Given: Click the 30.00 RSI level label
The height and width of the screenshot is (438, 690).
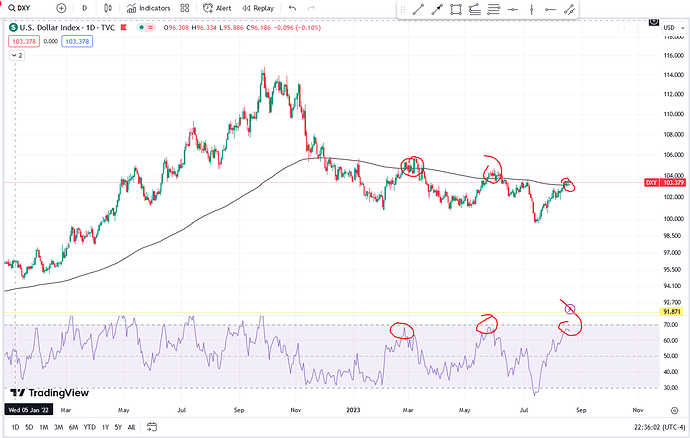Looking at the screenshot, I should coord(671,388).
